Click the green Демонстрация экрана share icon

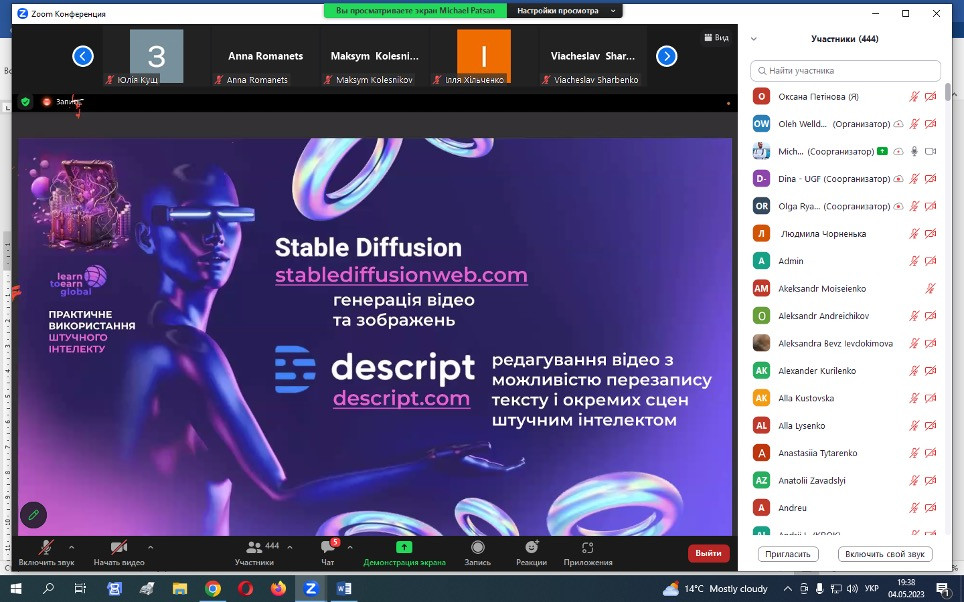coord(404,547)
